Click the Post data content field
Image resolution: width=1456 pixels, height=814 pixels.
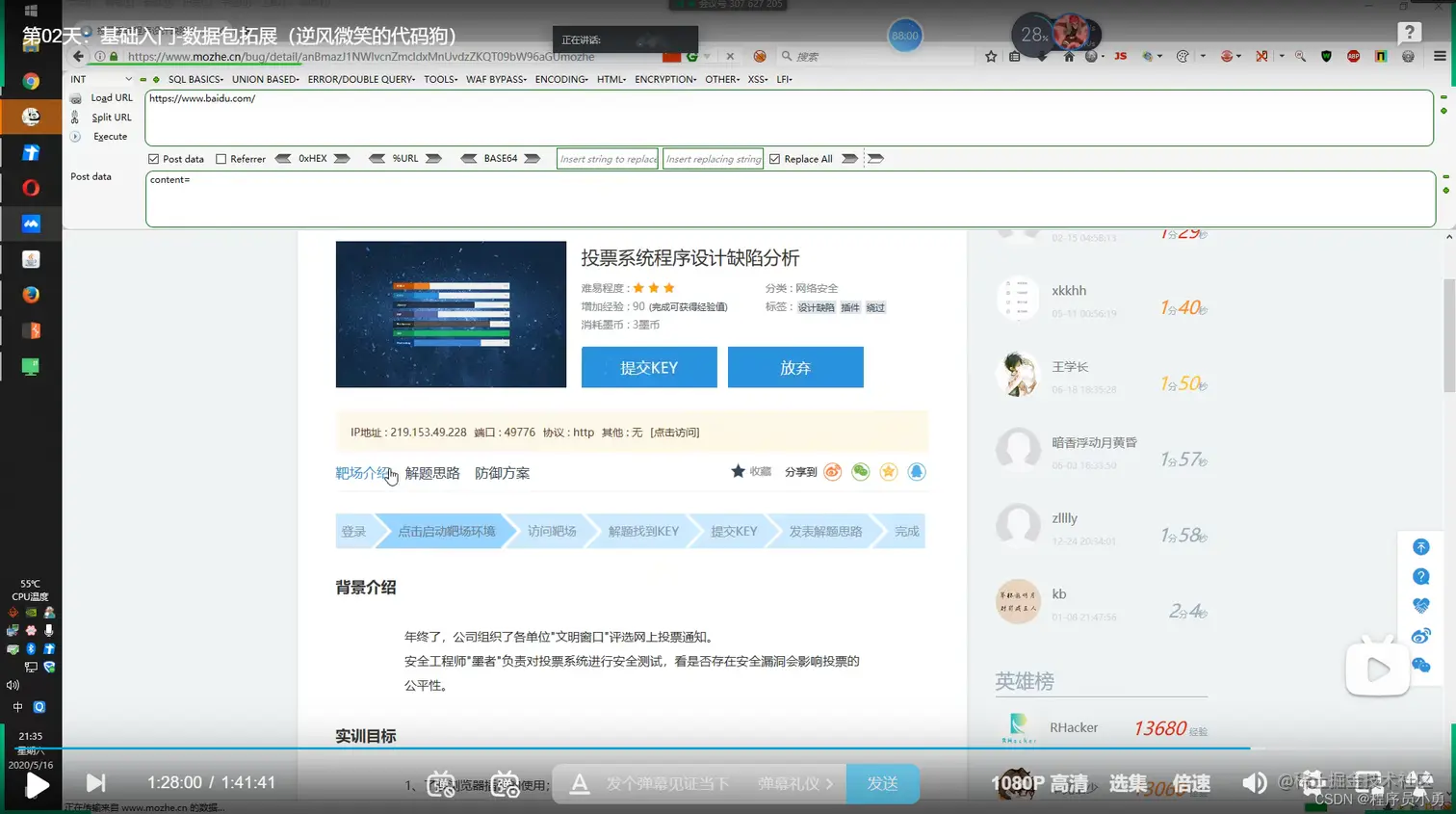tap(791, 199)
